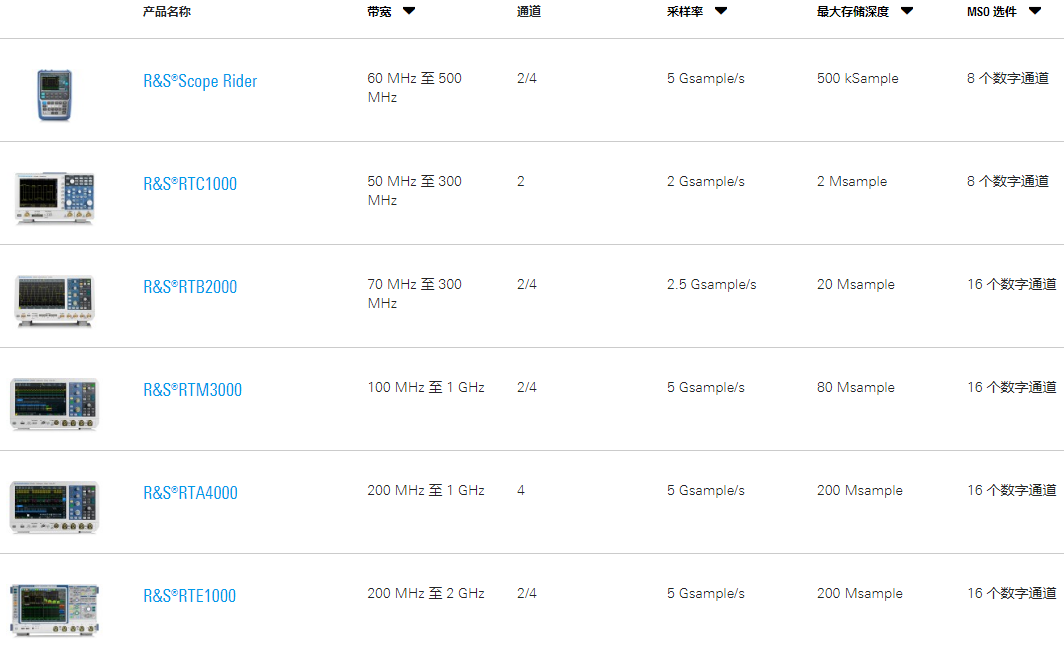Open the R&S Scope Rider product link
This screenshot has width=1064, height=653.
click(x=200, y=81)
